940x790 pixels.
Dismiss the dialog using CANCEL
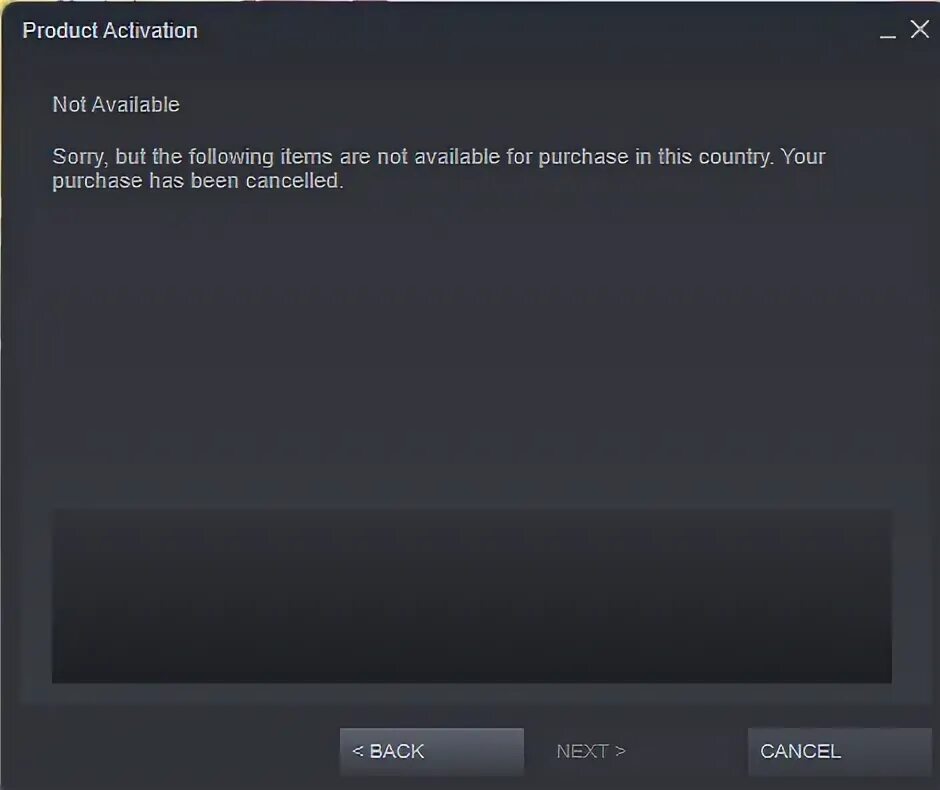[839, 752]
